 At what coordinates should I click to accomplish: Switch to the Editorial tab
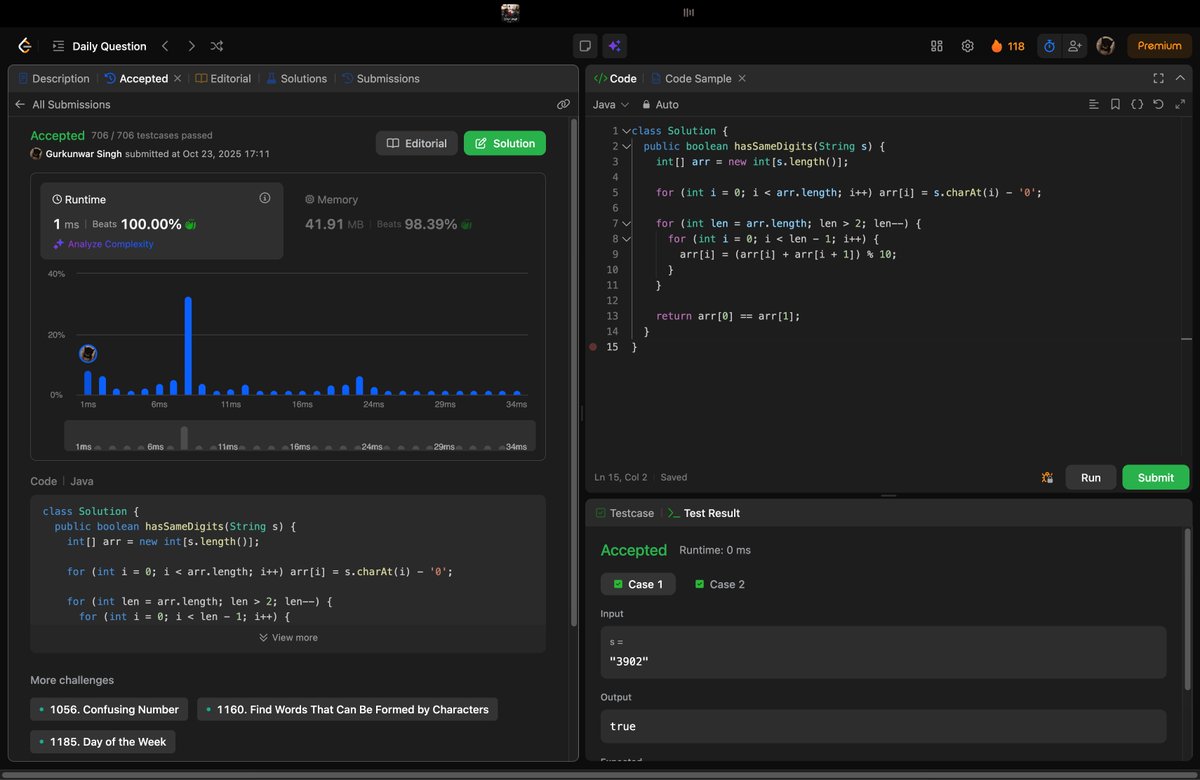click(x=223, y=78)
